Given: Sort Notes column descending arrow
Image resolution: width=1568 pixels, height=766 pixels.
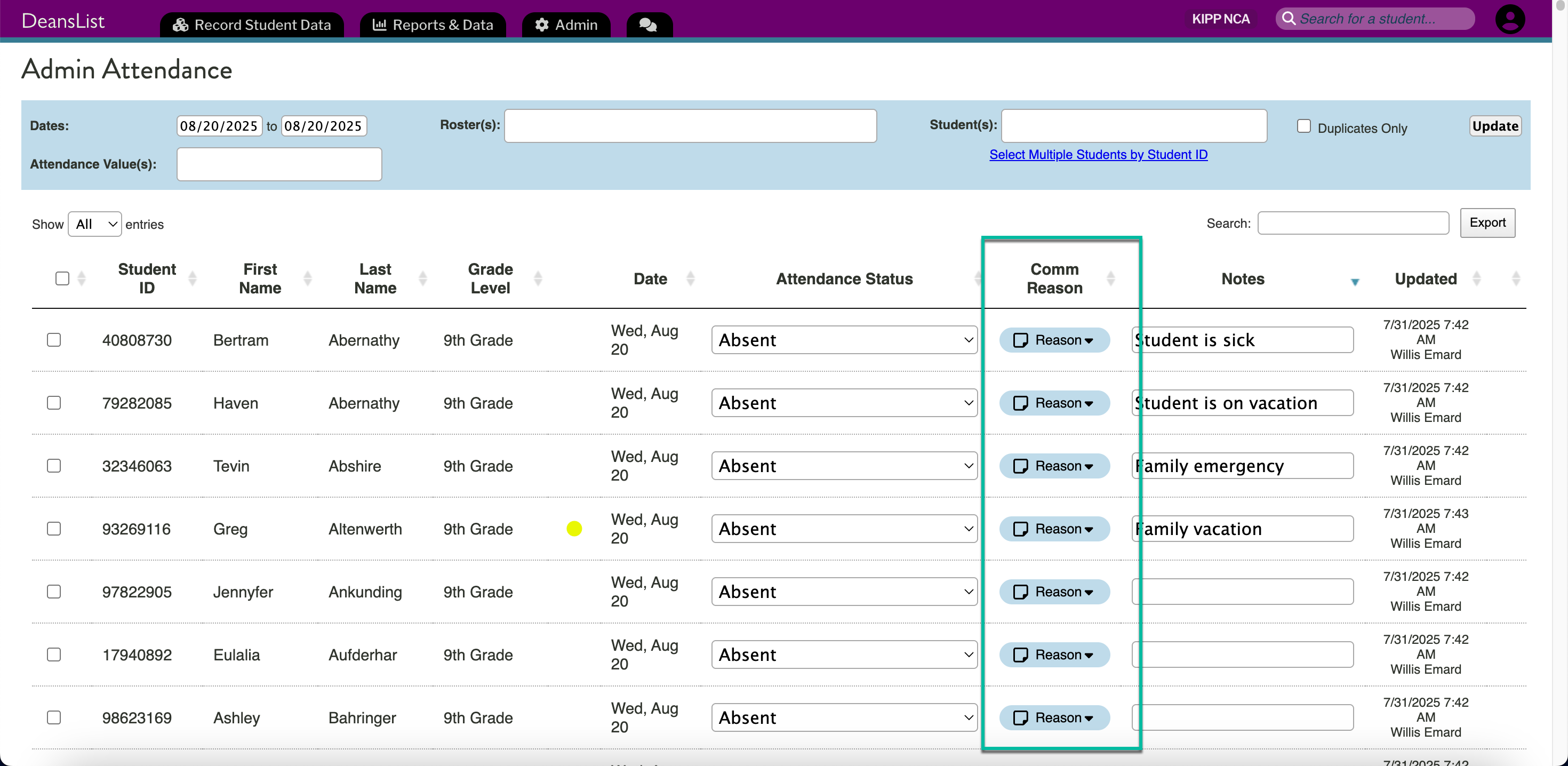Looking at the screenshot, I should [1354, 282].
